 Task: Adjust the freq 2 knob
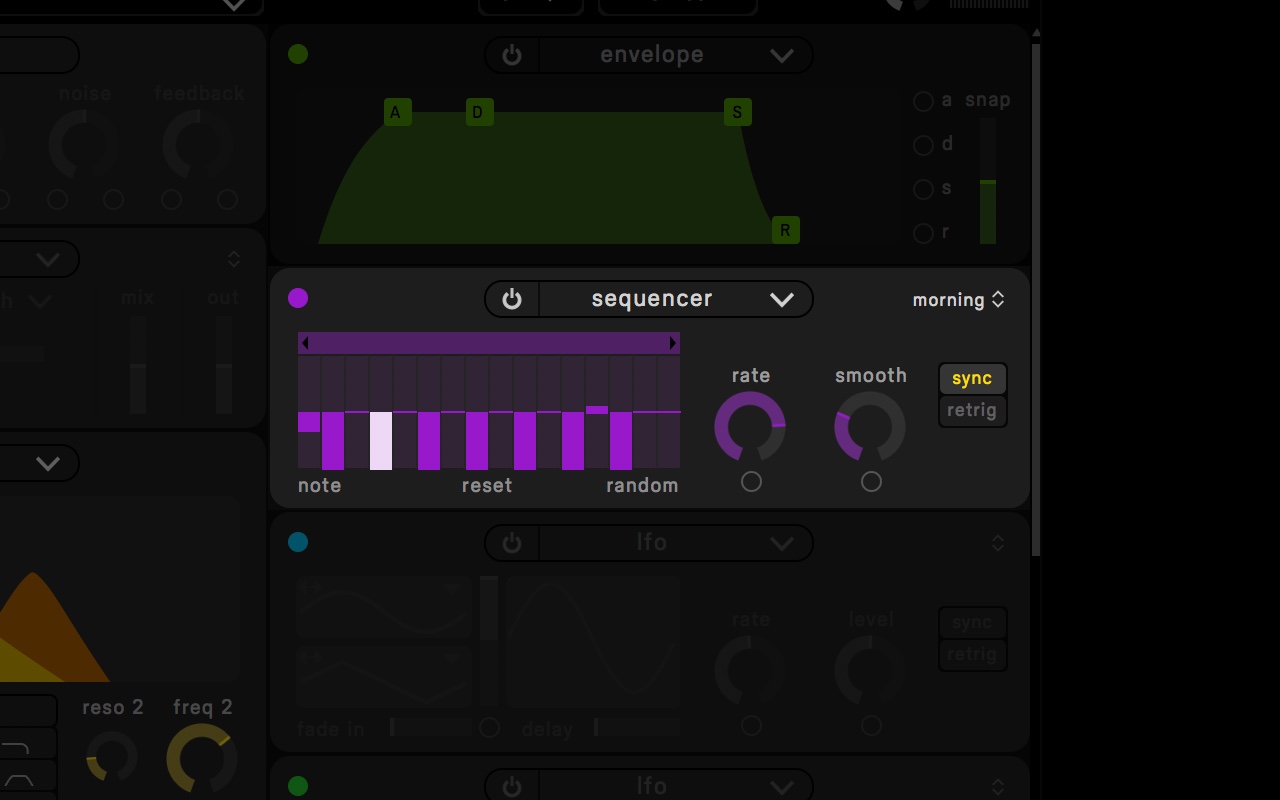pos(202,759)
